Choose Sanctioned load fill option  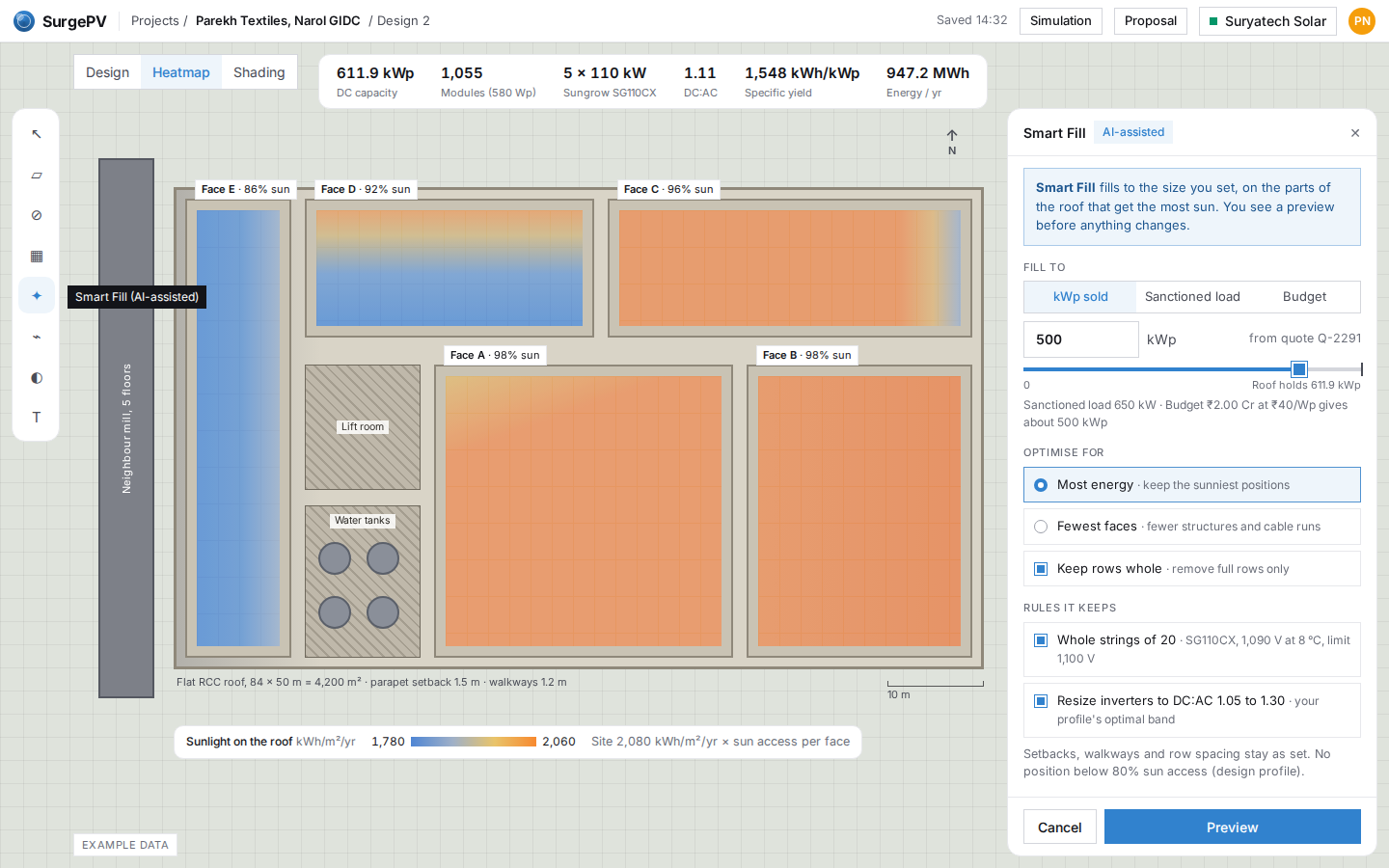click(x=1192, y=297)
